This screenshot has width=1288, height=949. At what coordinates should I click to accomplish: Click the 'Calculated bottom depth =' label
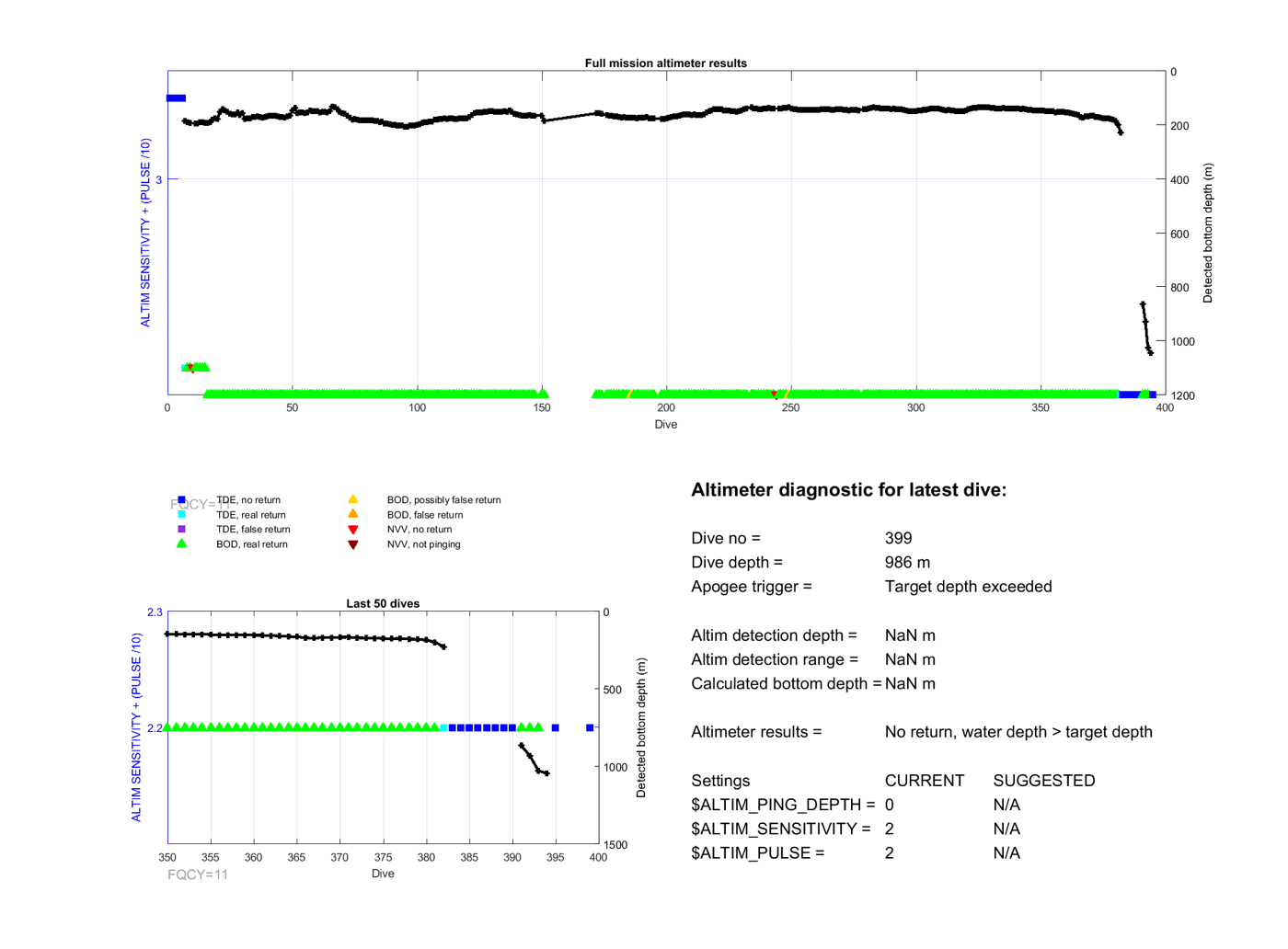click(x=786, y=684)
